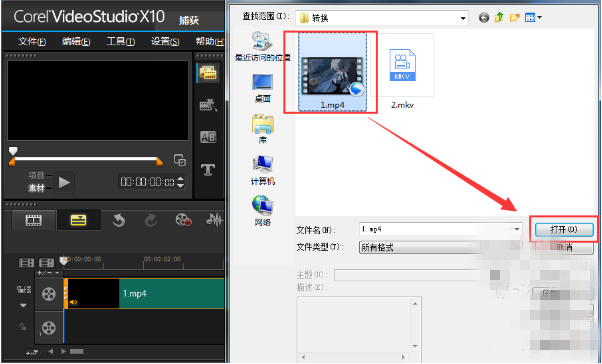Open Network in dialog sidebar
This screenshot has height=364, width=602.
tap(263, 211)
